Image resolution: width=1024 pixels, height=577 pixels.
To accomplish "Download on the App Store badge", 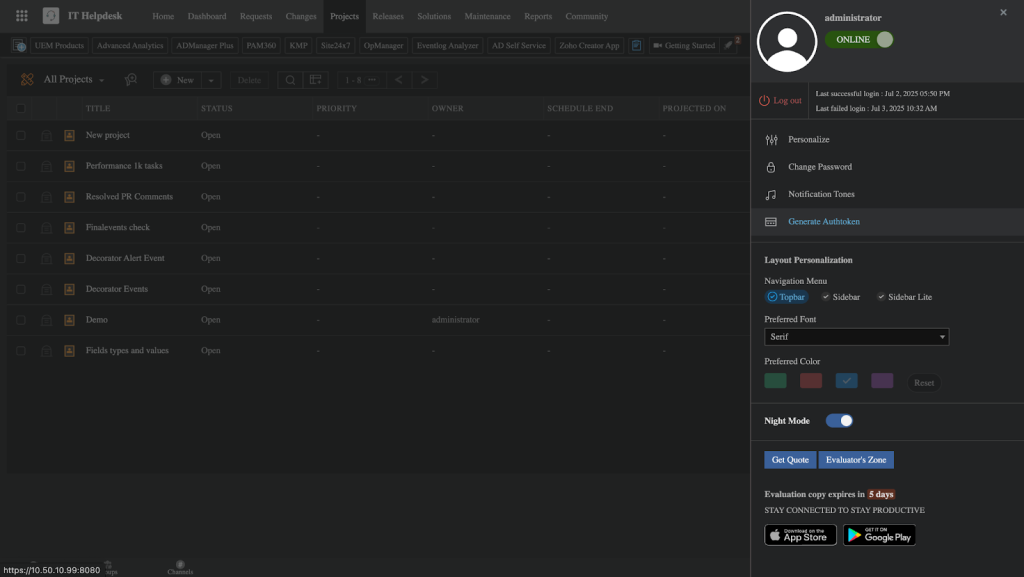I will 801,535.
